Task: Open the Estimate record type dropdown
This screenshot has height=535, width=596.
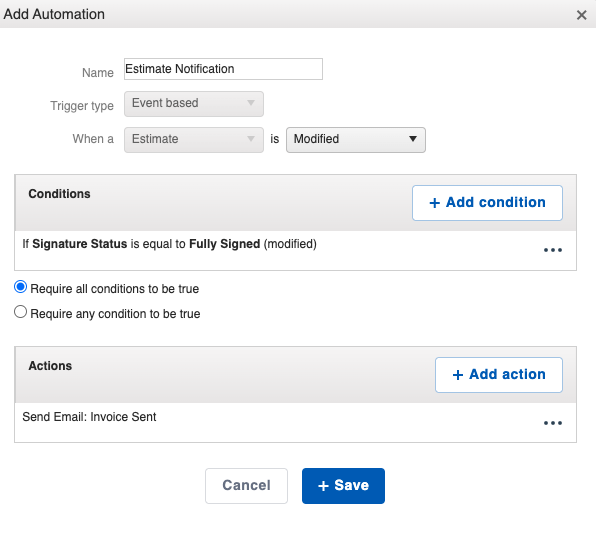Action: tap(194, 140)
